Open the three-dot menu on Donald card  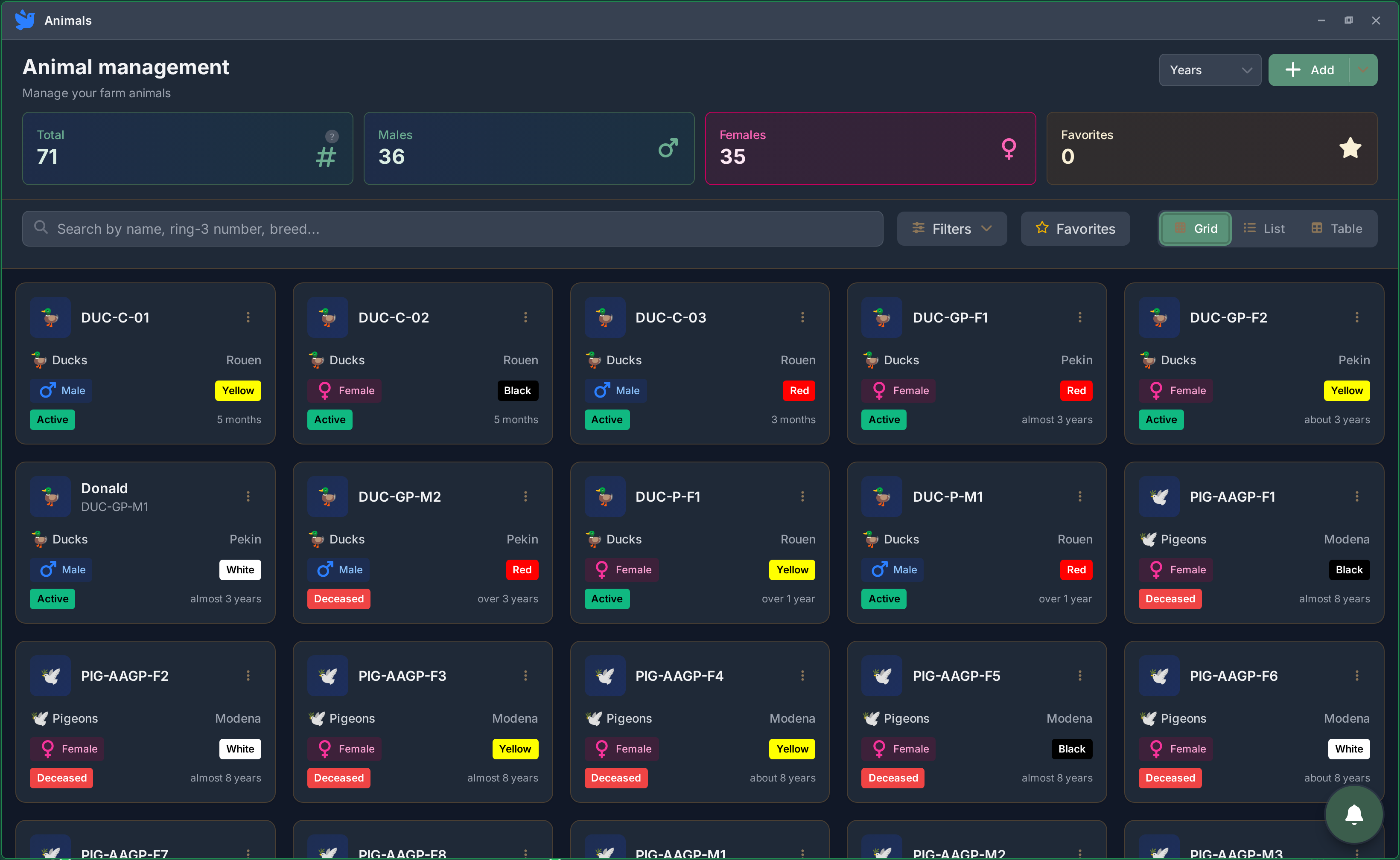click(248, 497)
